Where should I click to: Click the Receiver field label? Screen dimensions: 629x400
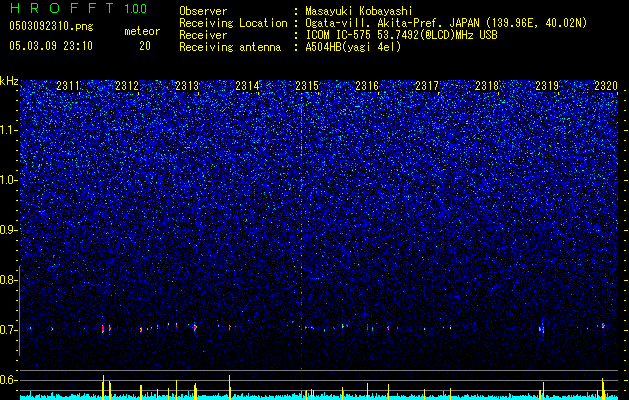(203, 35)
